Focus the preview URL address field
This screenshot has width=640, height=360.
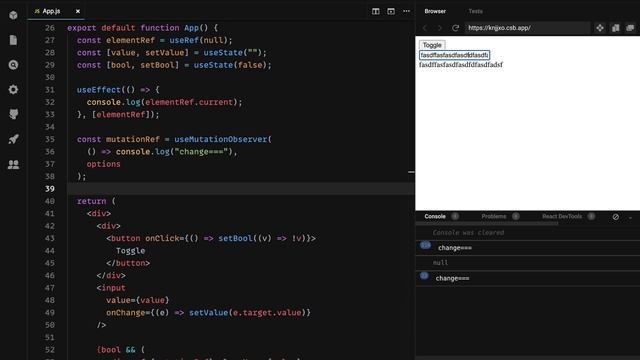pyautogui.click(x=527, y=28)
